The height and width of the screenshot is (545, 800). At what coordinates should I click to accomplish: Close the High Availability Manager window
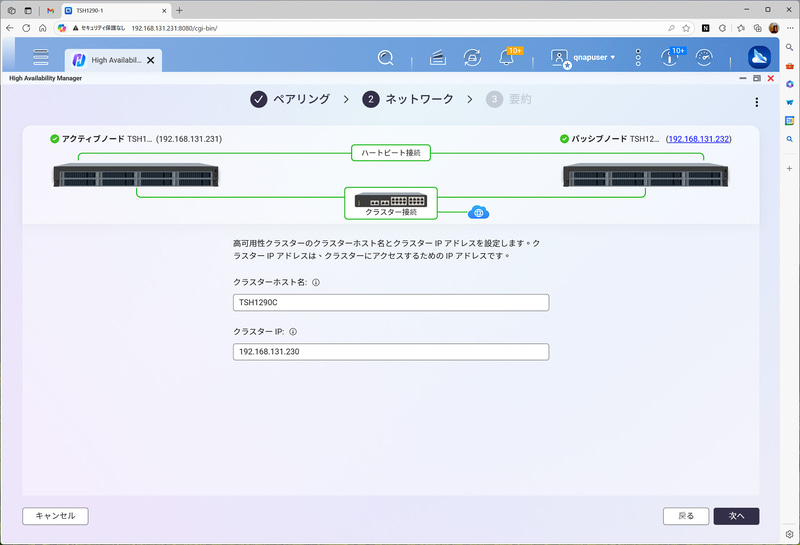pos(770,78)
